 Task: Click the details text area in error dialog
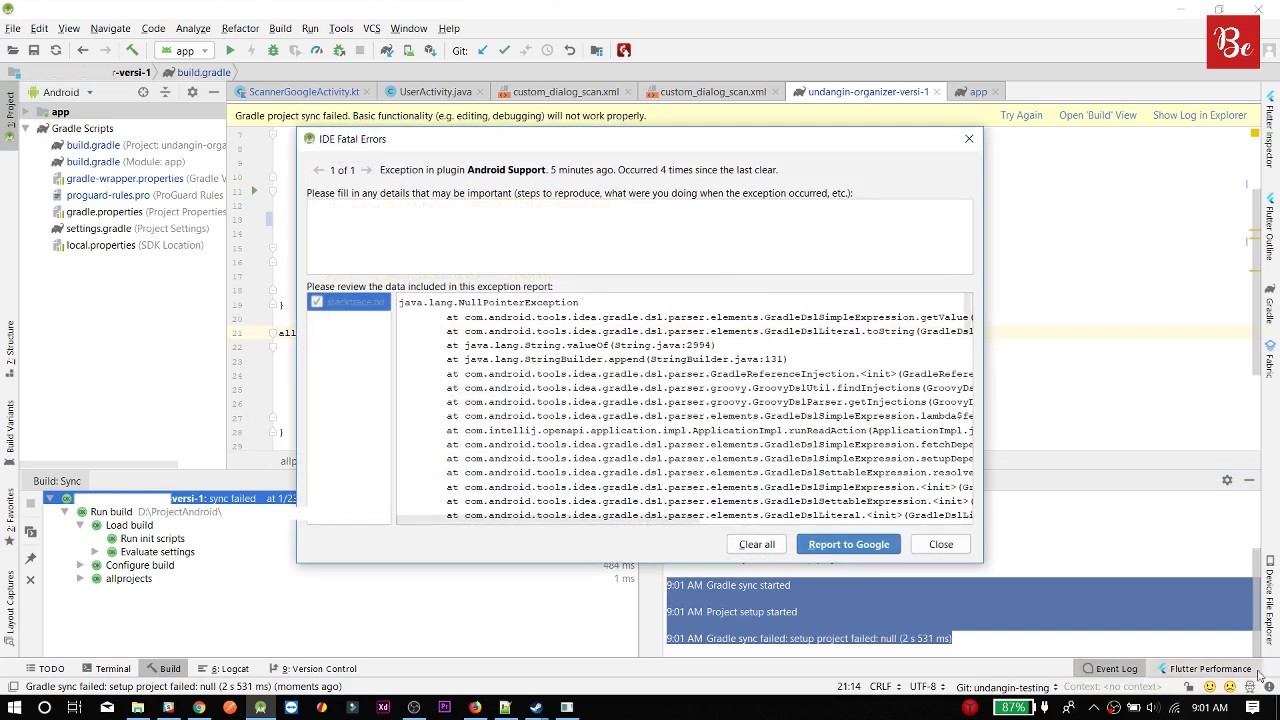639,237
